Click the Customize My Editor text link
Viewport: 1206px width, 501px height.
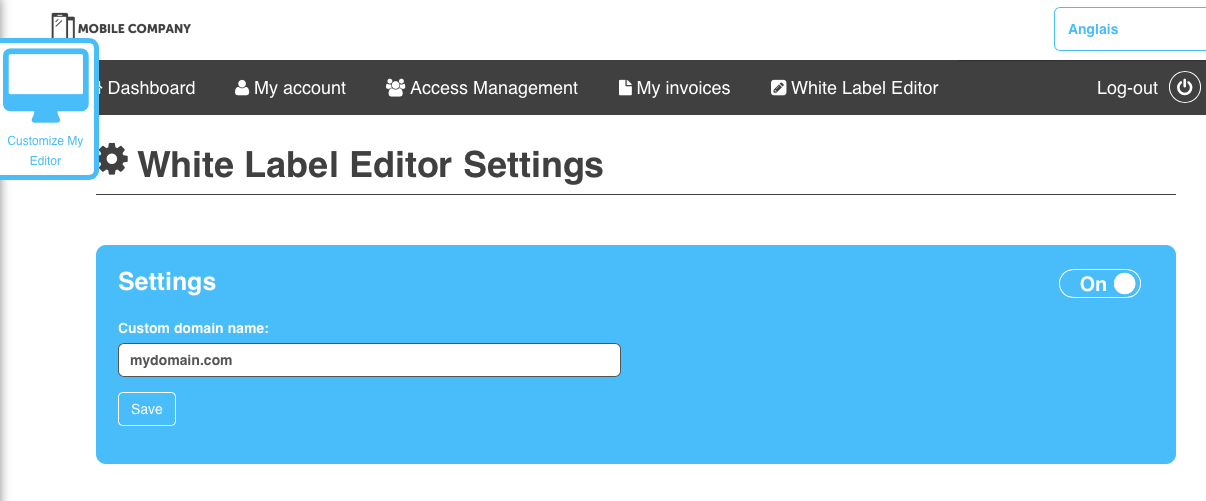45,151
